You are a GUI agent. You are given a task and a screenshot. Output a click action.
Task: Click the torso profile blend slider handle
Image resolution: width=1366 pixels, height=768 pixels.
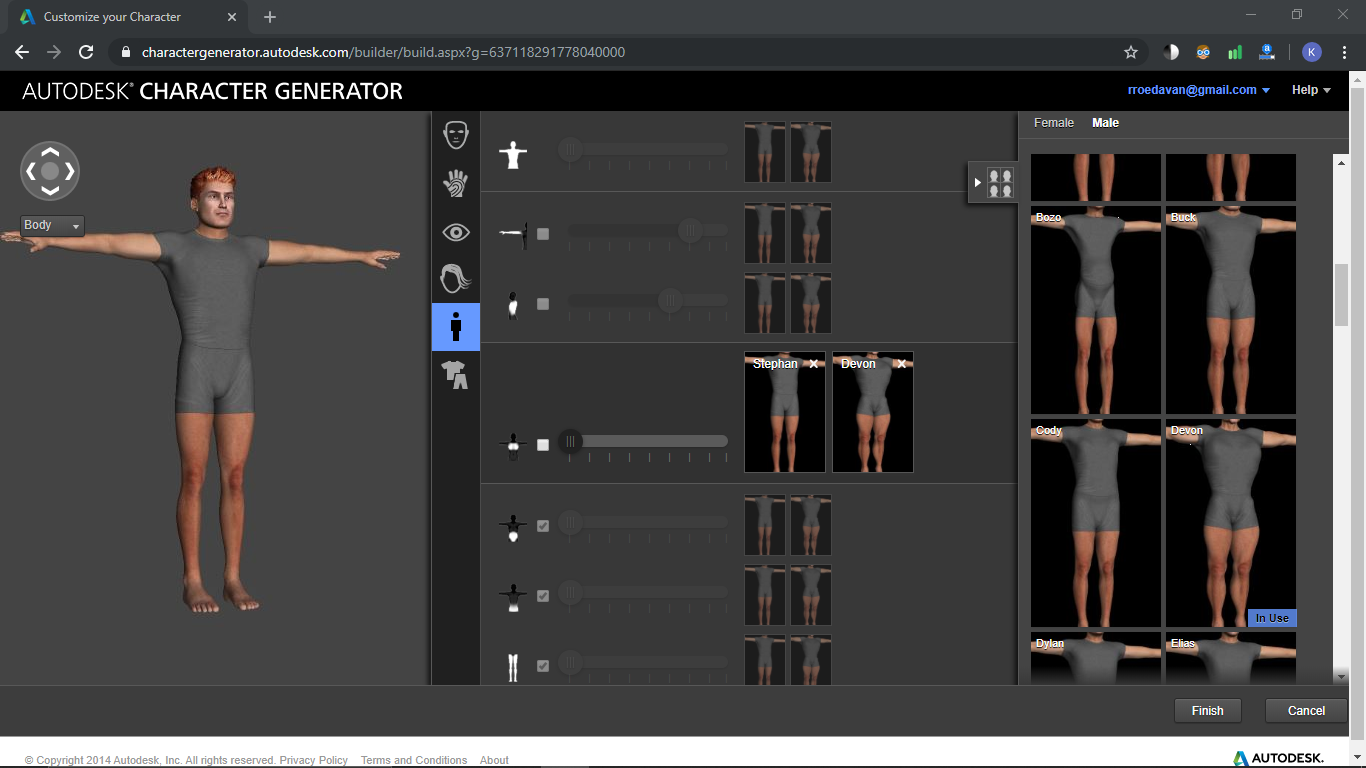670,300
